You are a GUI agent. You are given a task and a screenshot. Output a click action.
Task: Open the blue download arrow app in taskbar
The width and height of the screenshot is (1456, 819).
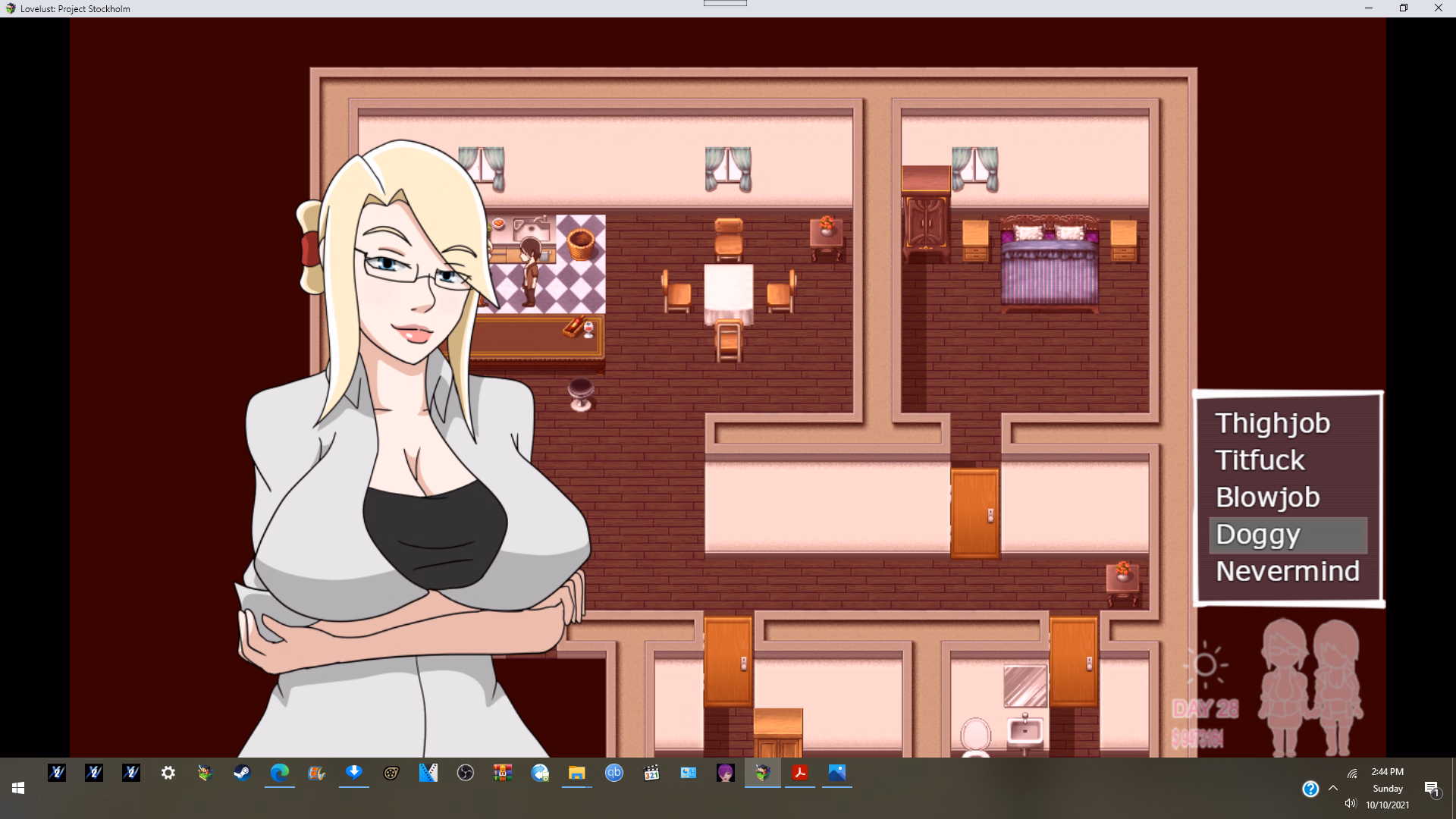[354, 773]
